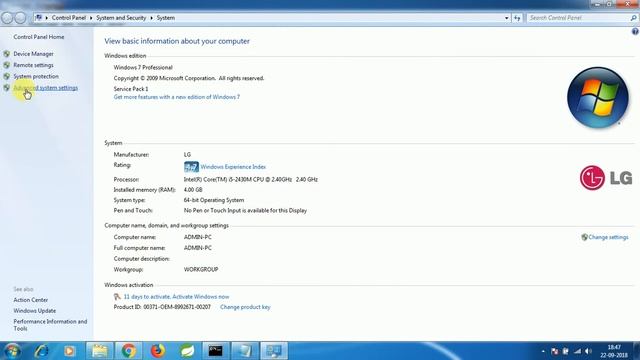Screen dimensions: 640x360
Task: Switch to Firefox in taskbar
Action: pyautogui.click(x=158, y=351)
